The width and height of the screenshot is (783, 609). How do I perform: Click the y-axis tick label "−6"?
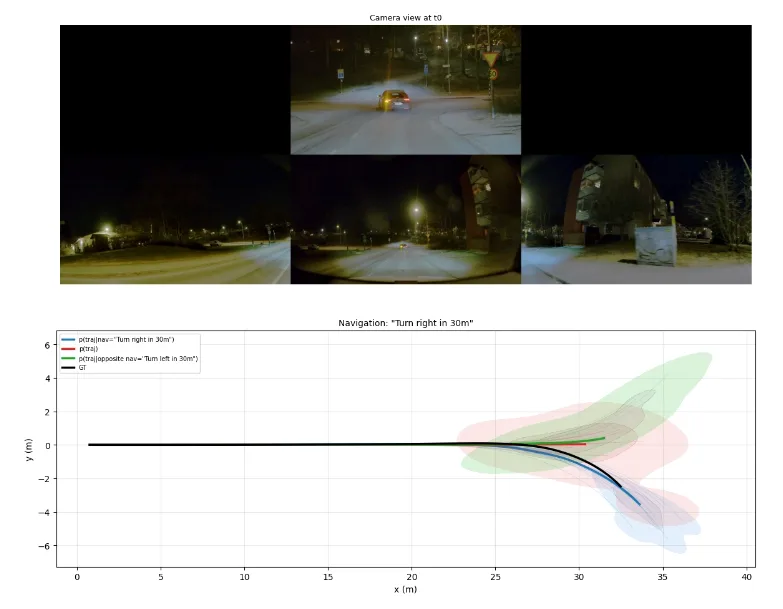pos(44,546)
